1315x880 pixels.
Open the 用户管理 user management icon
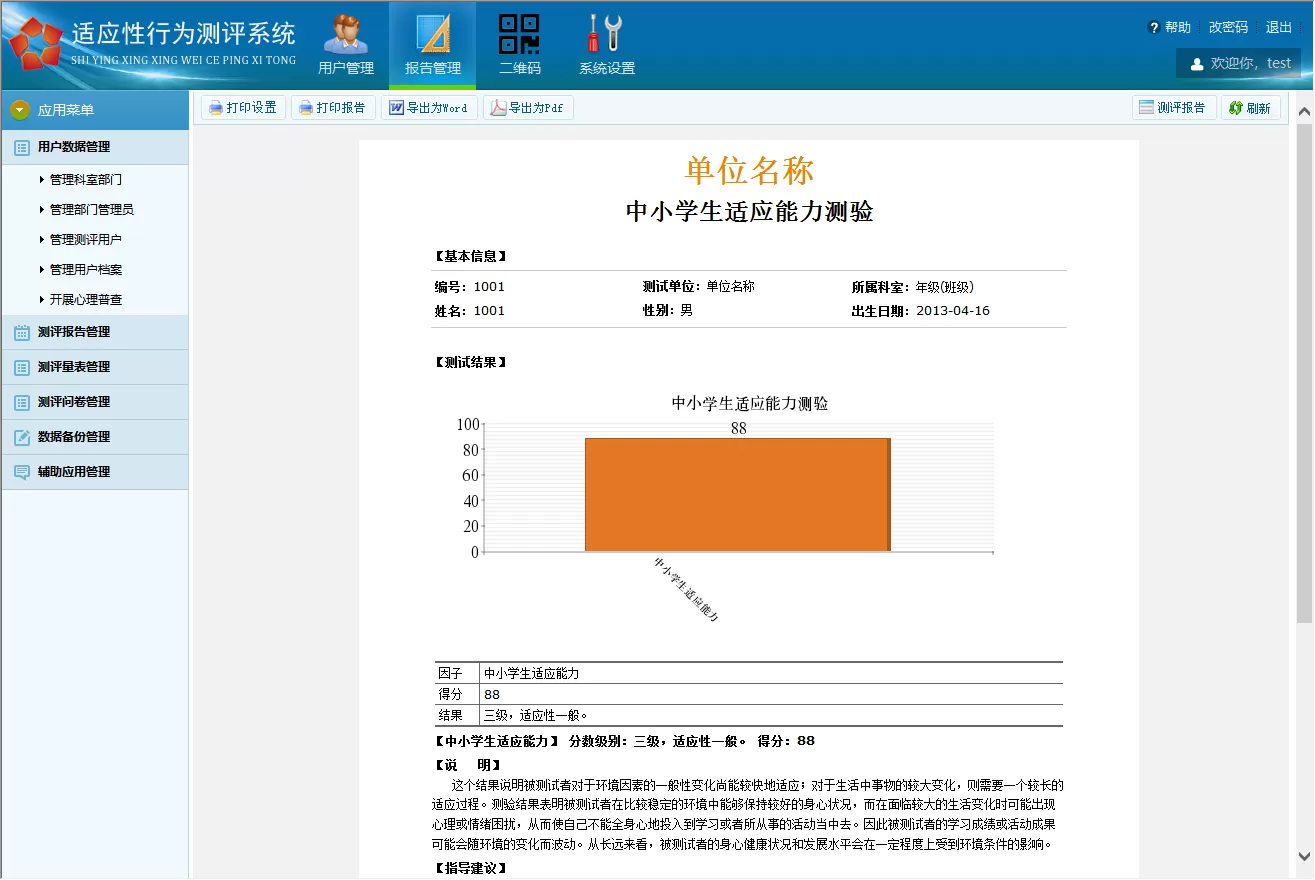coord(346,33)
